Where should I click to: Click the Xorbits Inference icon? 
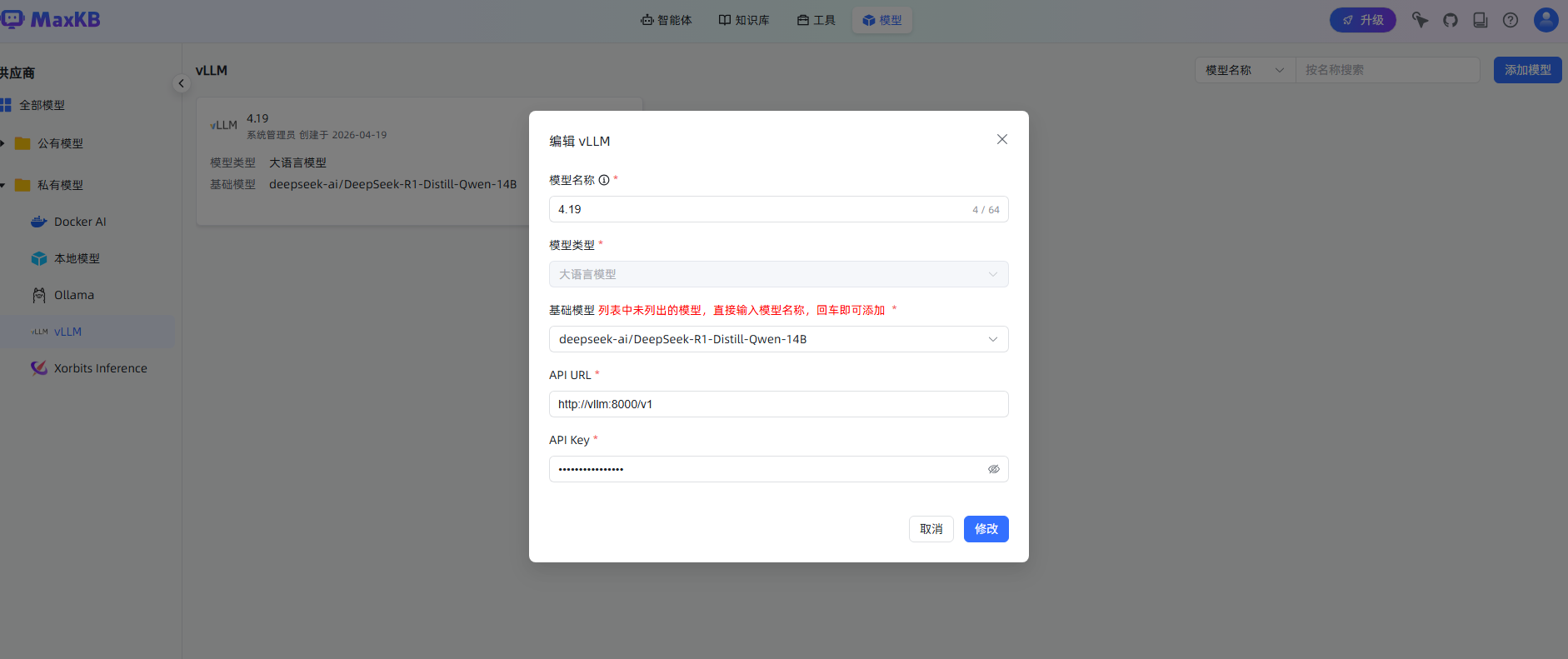39,368
